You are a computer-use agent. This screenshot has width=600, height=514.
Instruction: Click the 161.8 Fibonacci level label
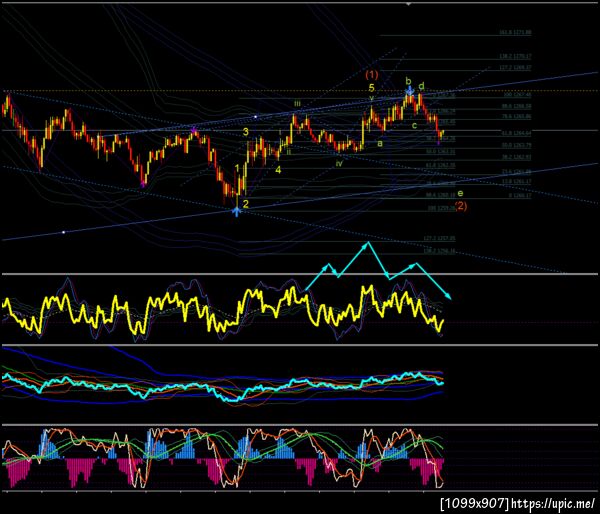coord(515,33)
